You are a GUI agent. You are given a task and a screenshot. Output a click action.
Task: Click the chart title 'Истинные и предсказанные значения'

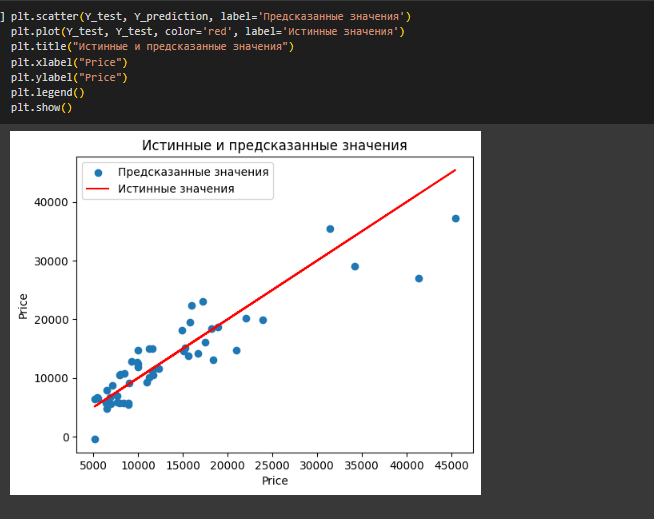[274, 145]
